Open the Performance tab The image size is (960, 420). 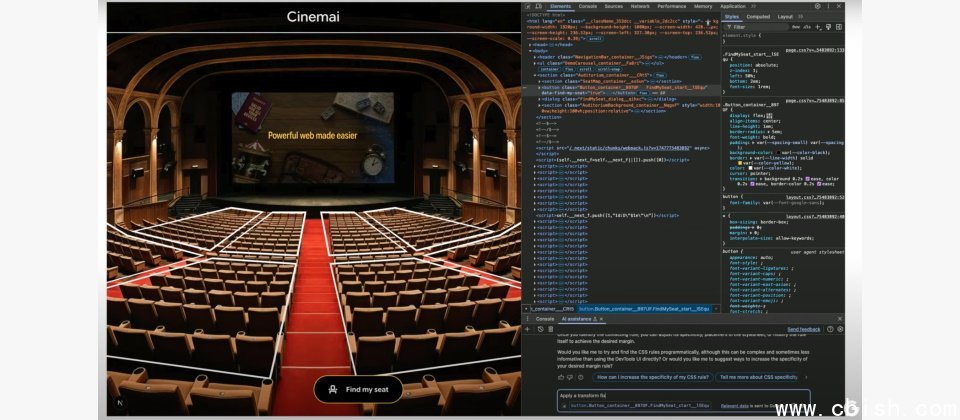(x=672, y=6)
